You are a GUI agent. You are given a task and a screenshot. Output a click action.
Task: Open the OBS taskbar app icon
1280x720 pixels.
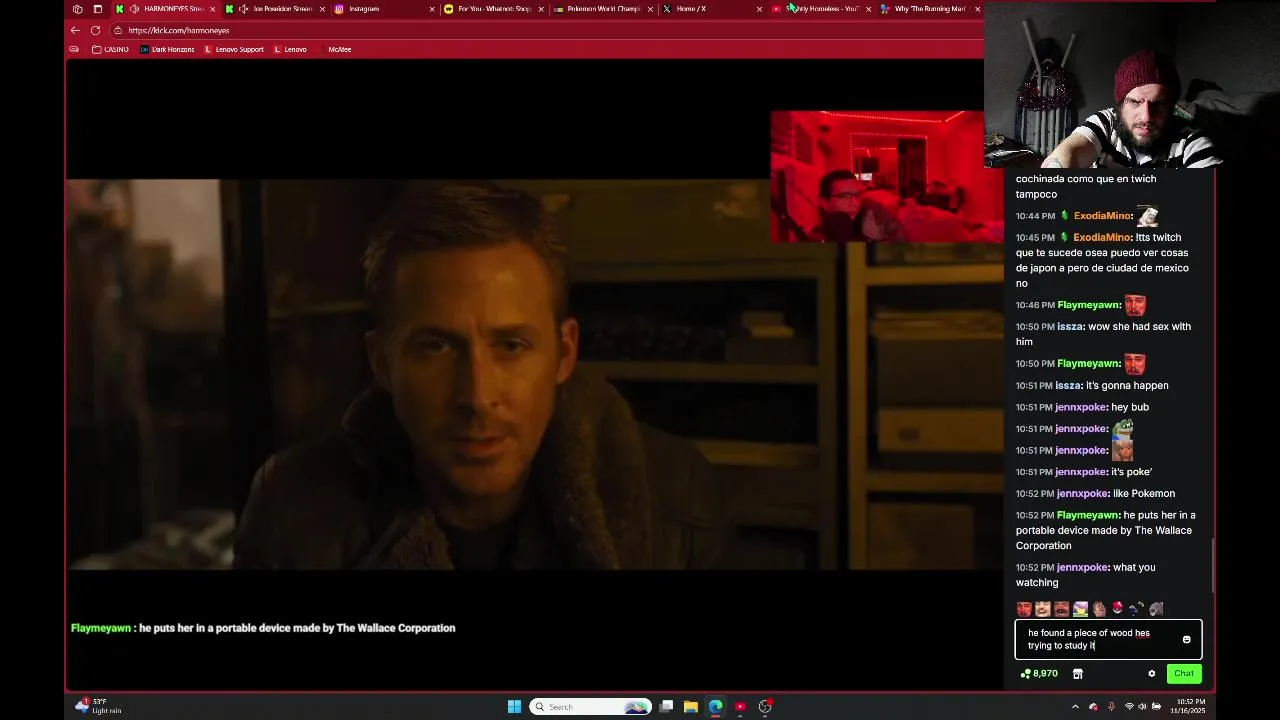click(765, 707)
